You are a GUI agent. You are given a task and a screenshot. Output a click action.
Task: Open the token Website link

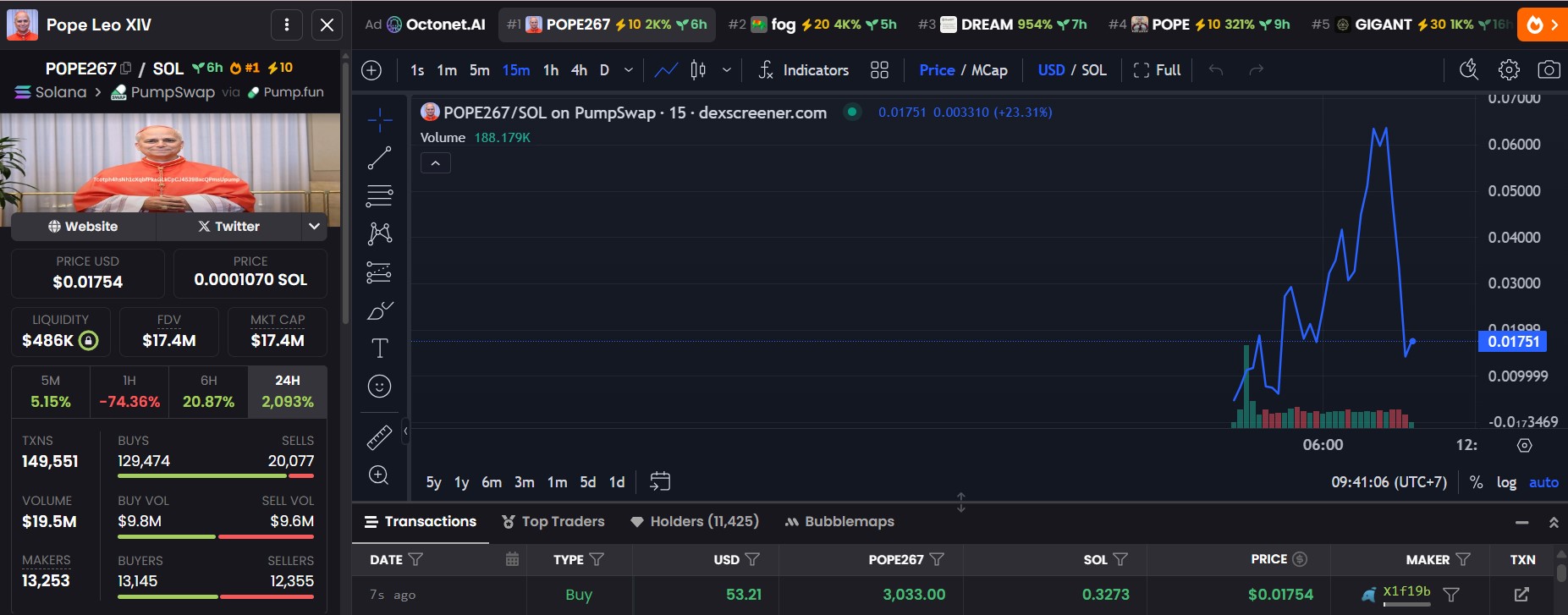pos(83,227)
